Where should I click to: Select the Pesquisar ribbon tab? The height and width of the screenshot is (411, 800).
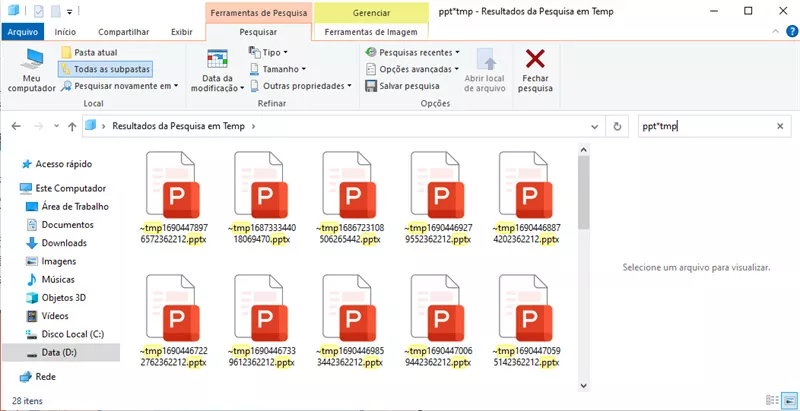point(258,32)
